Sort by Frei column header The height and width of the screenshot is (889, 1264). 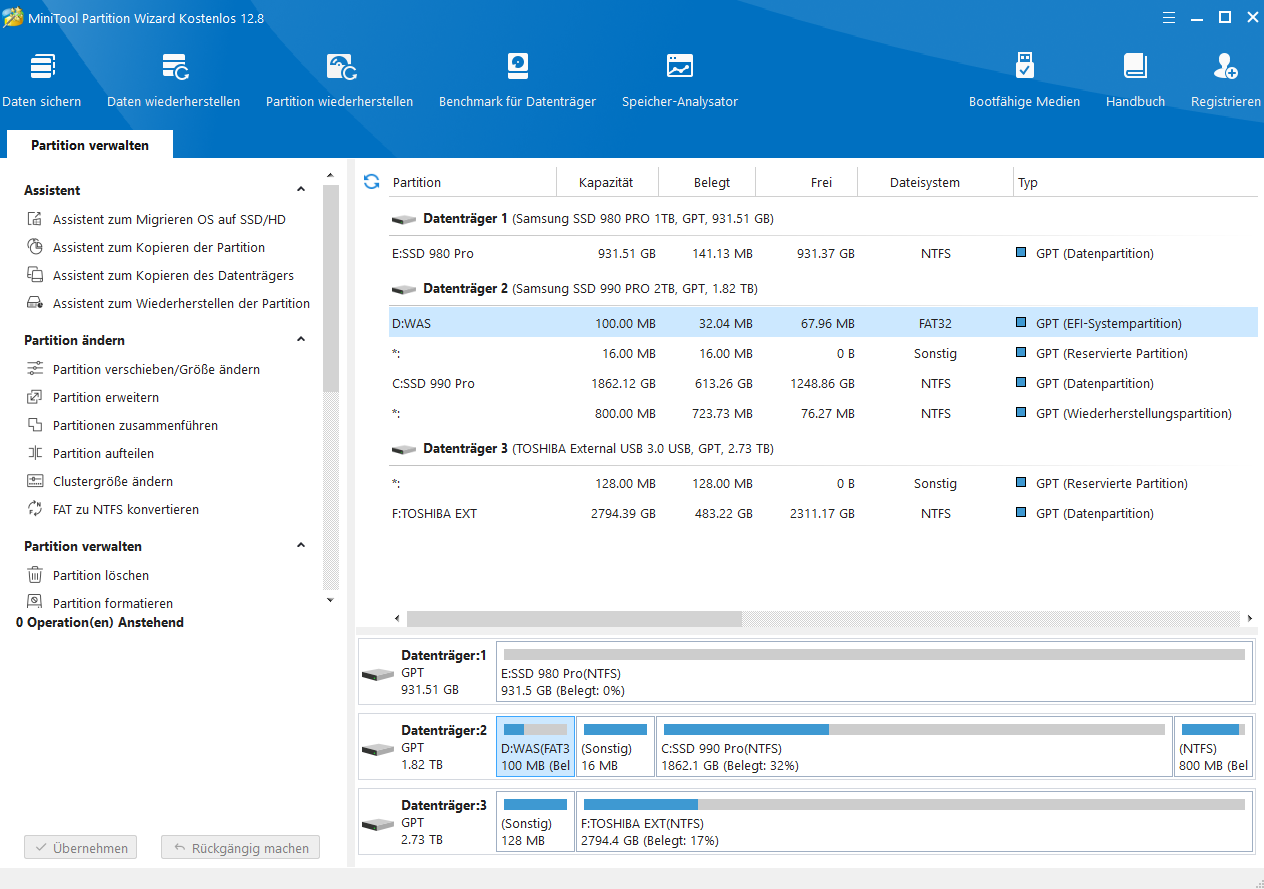click(x=807, y=182)
